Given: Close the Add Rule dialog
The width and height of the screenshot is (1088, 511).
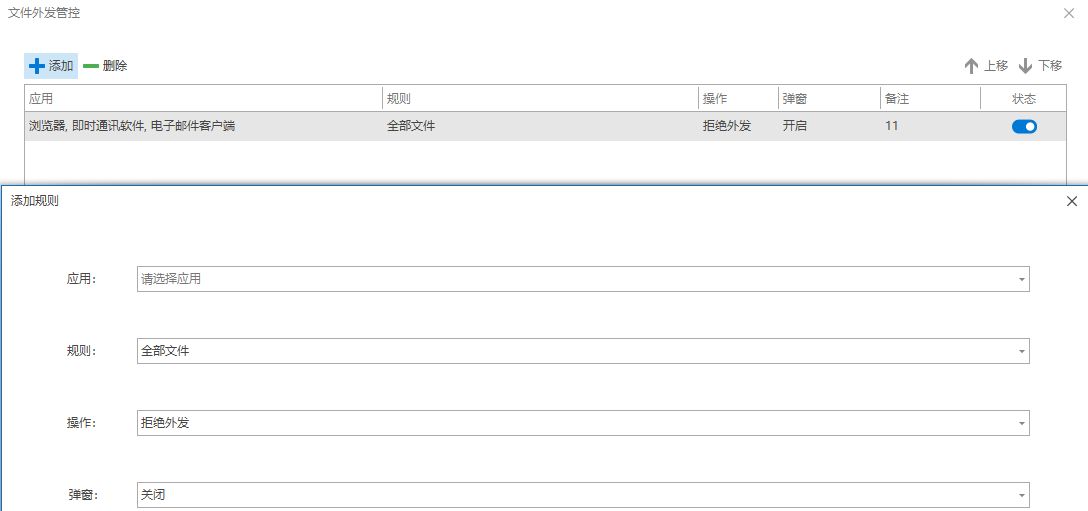Looking at the screenshot, I should 1072,201.
